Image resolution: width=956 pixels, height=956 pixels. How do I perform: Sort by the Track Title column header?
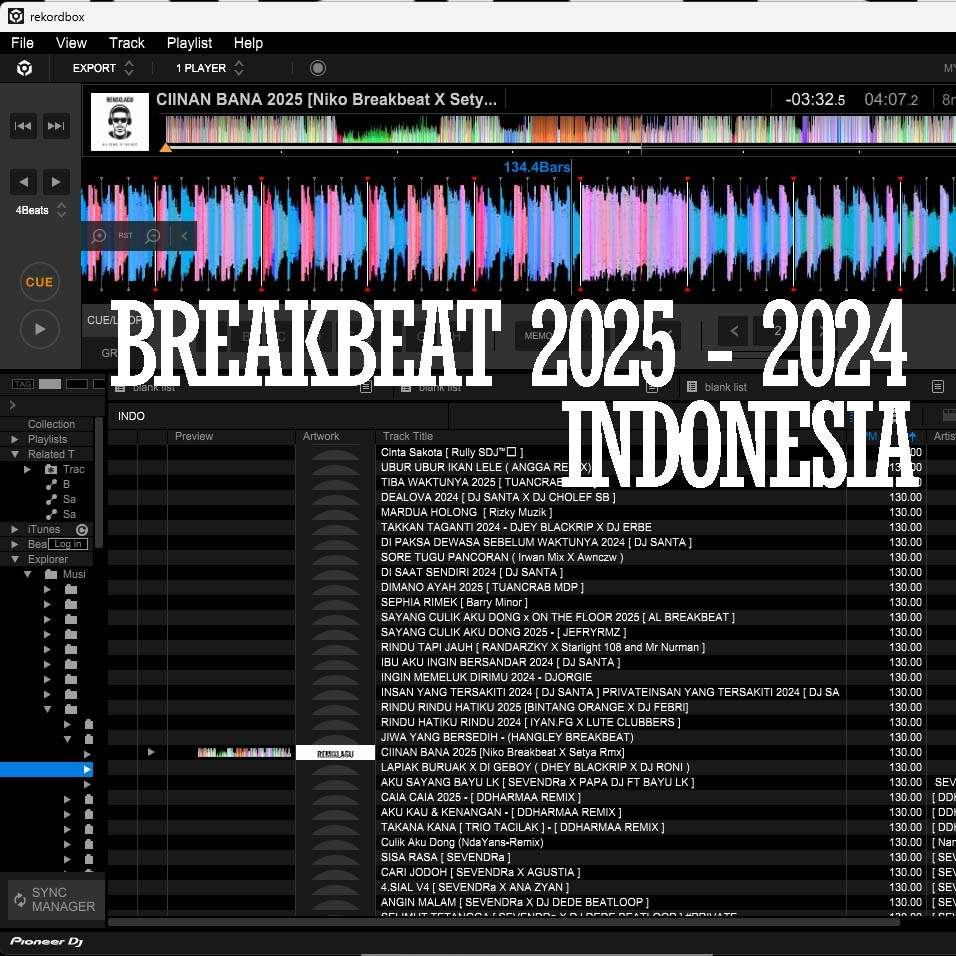(408, 436)
